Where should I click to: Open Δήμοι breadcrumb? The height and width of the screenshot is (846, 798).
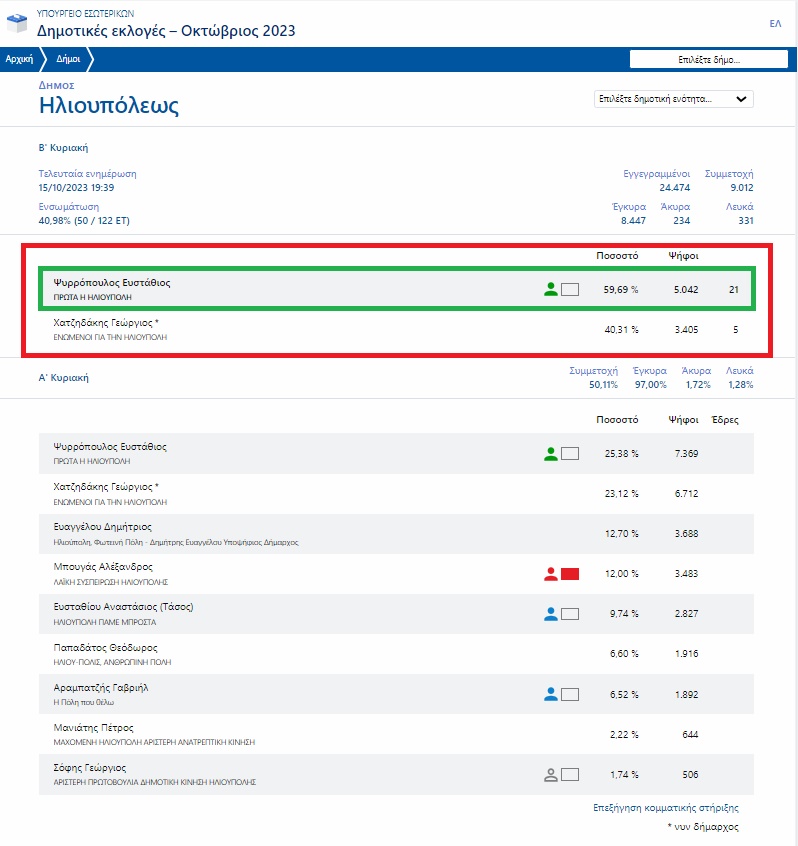(x=68, y=59)
